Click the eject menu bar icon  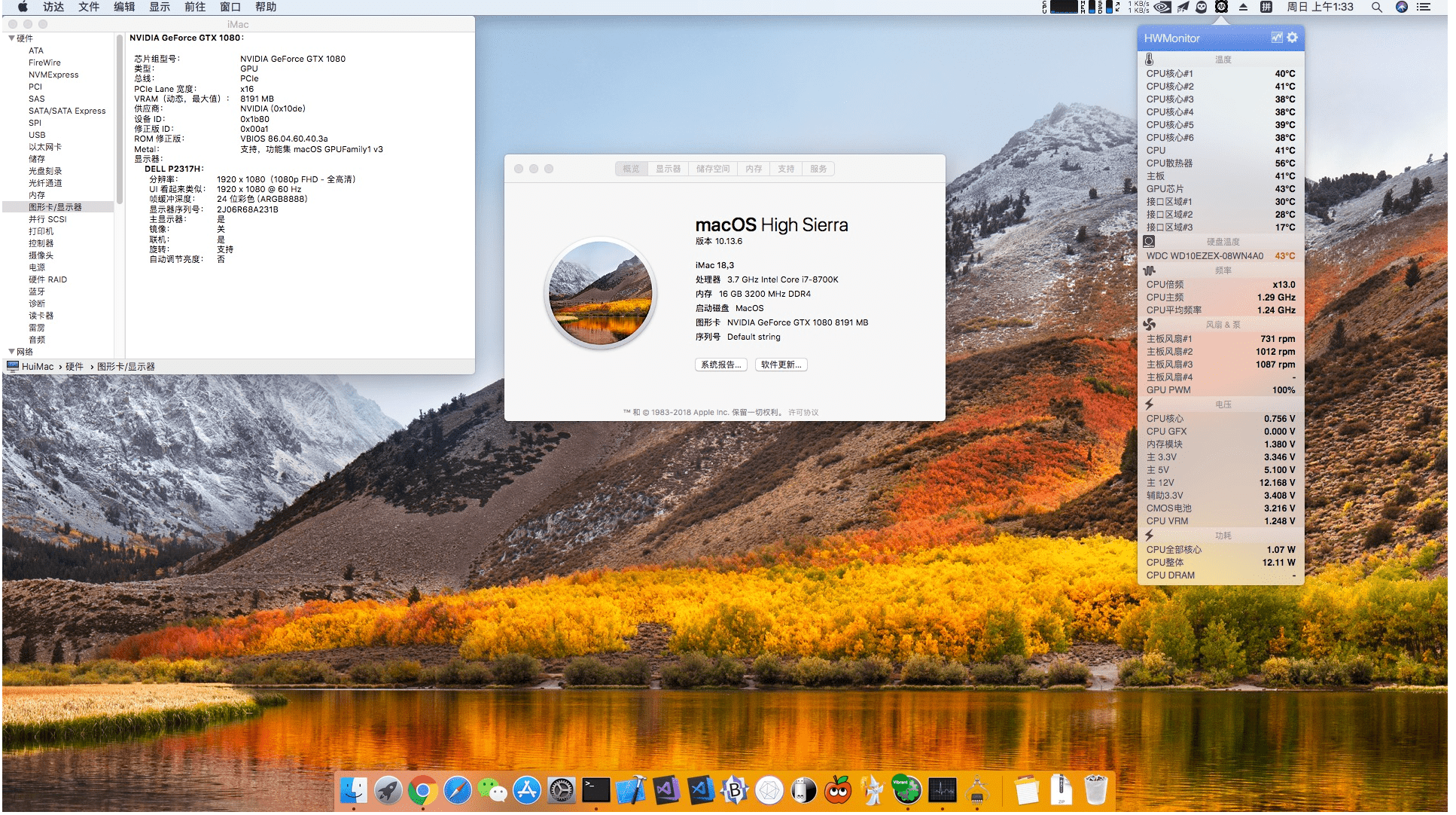(x=1243, y=7)
